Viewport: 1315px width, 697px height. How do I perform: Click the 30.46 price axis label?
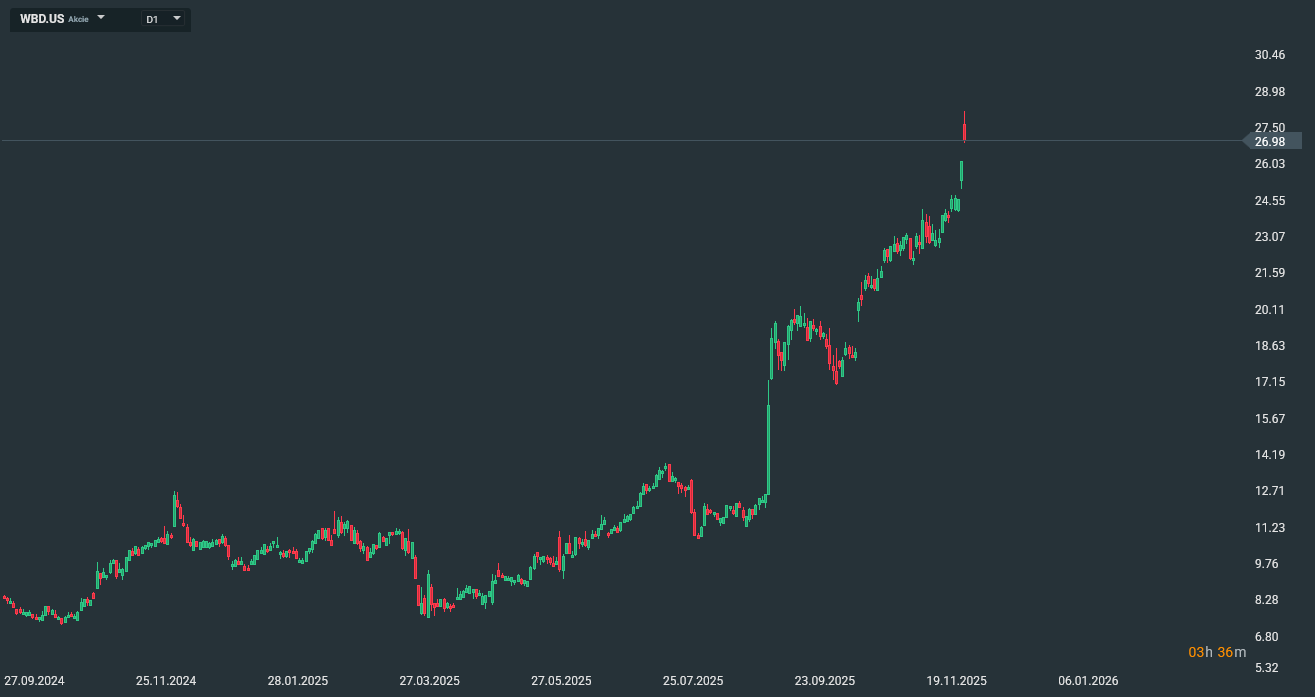[x=1270, y=55]
